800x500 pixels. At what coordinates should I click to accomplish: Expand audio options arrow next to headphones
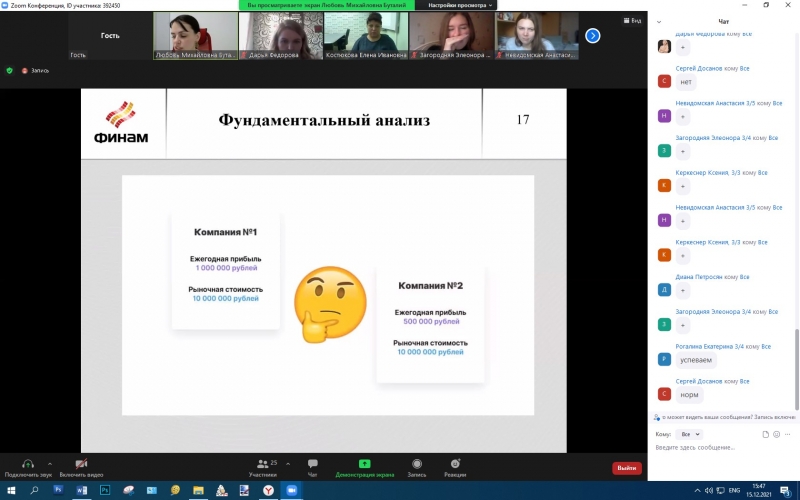[49, 464]
